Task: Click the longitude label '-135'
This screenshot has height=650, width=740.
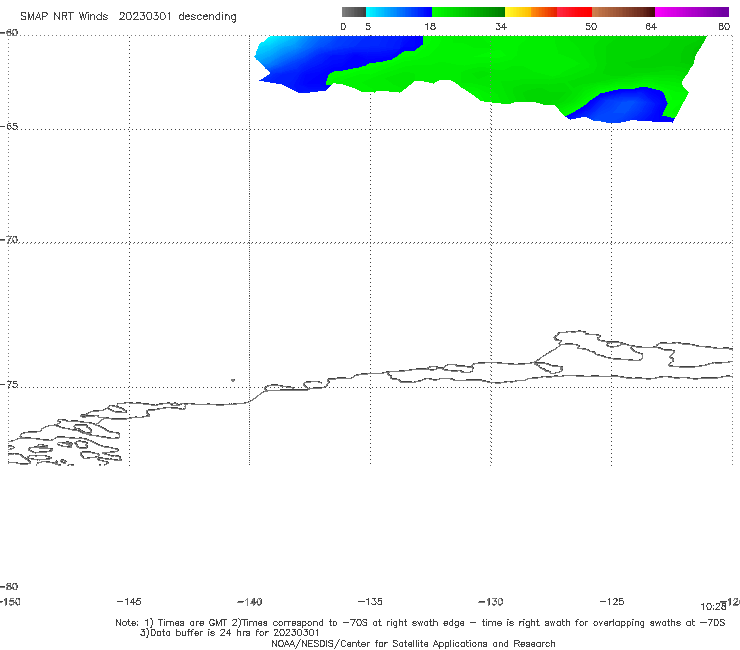Action: click(370, 601)
